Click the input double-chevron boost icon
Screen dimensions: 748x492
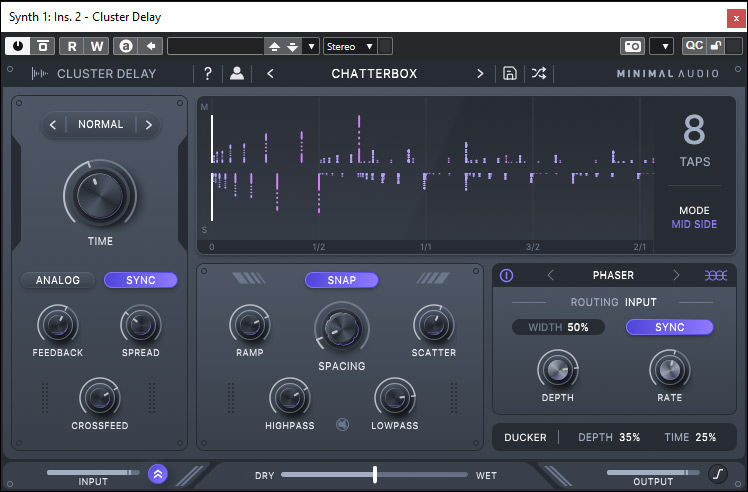[157, 474]
